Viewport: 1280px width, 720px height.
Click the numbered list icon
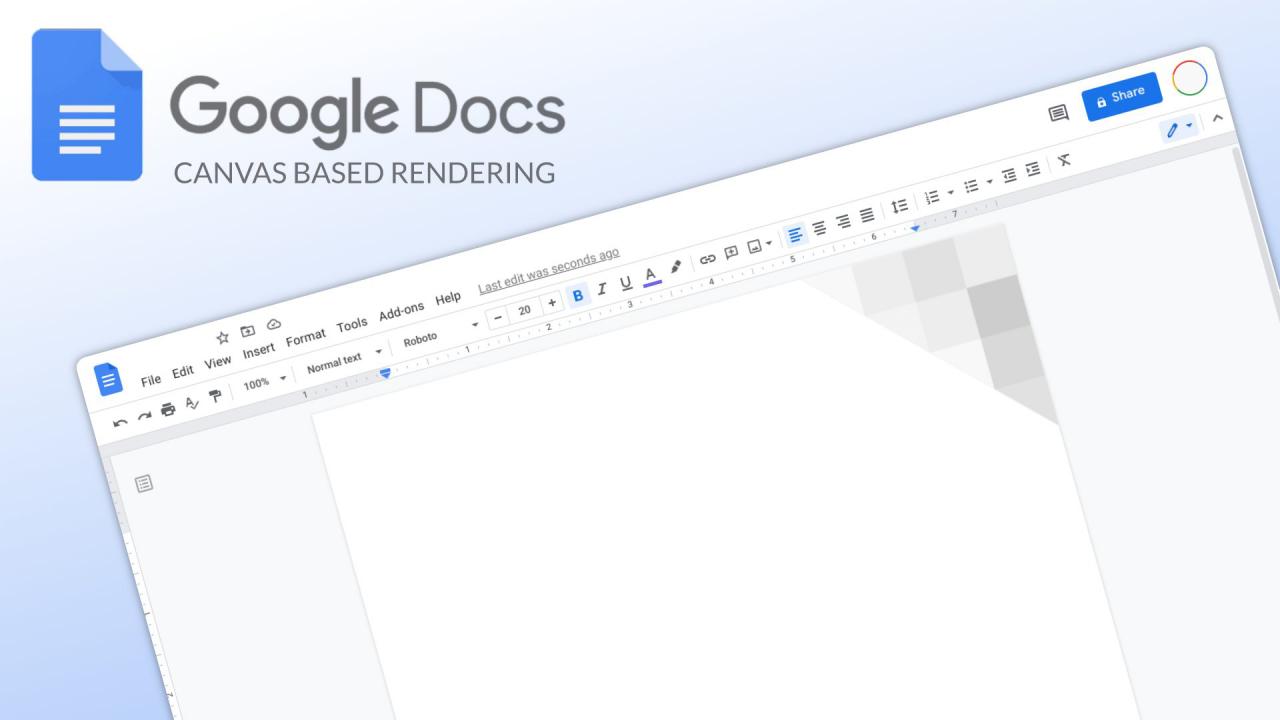click(931, 196)
